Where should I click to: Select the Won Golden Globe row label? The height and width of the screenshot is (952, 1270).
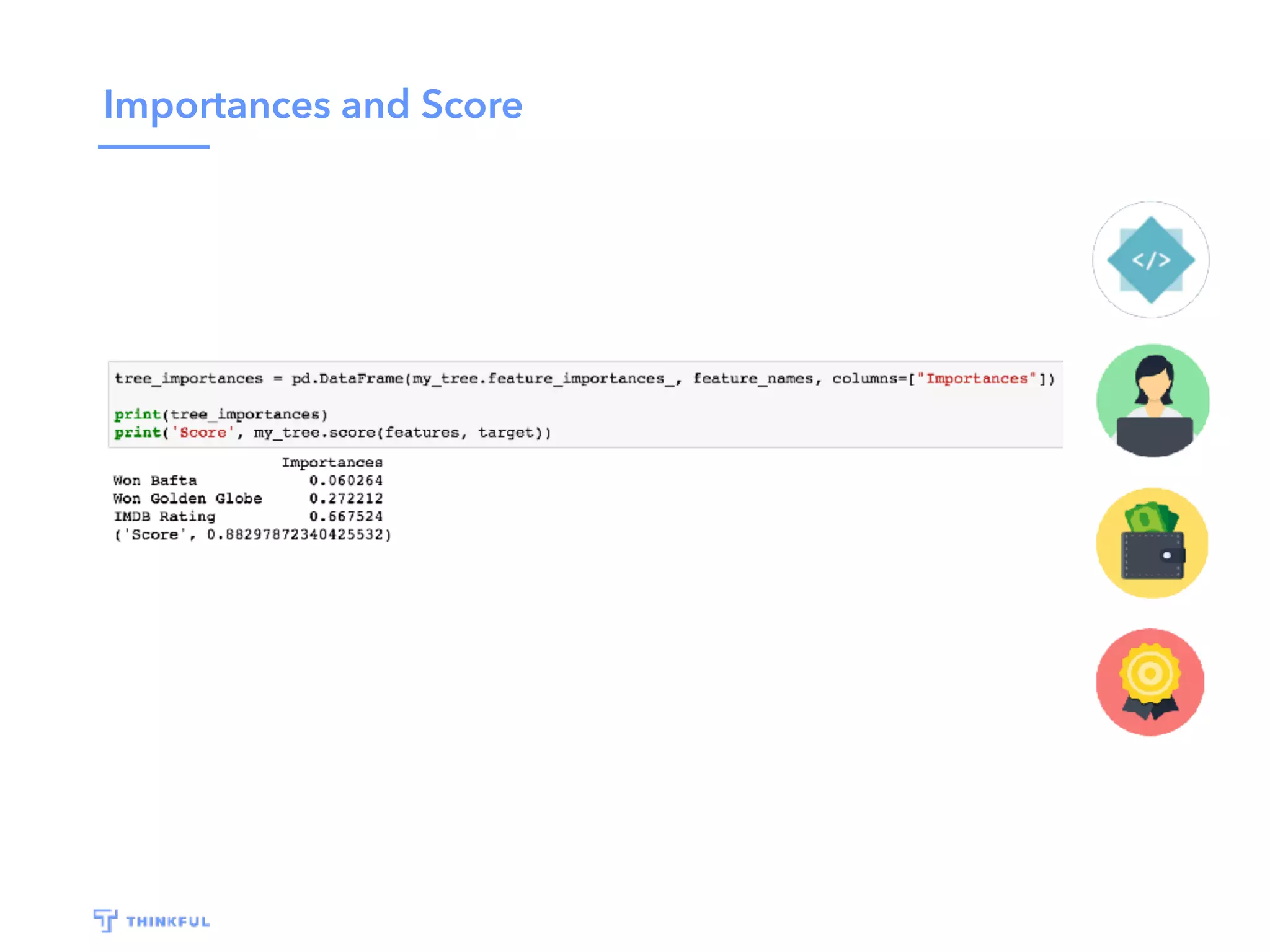click(188, 498)
